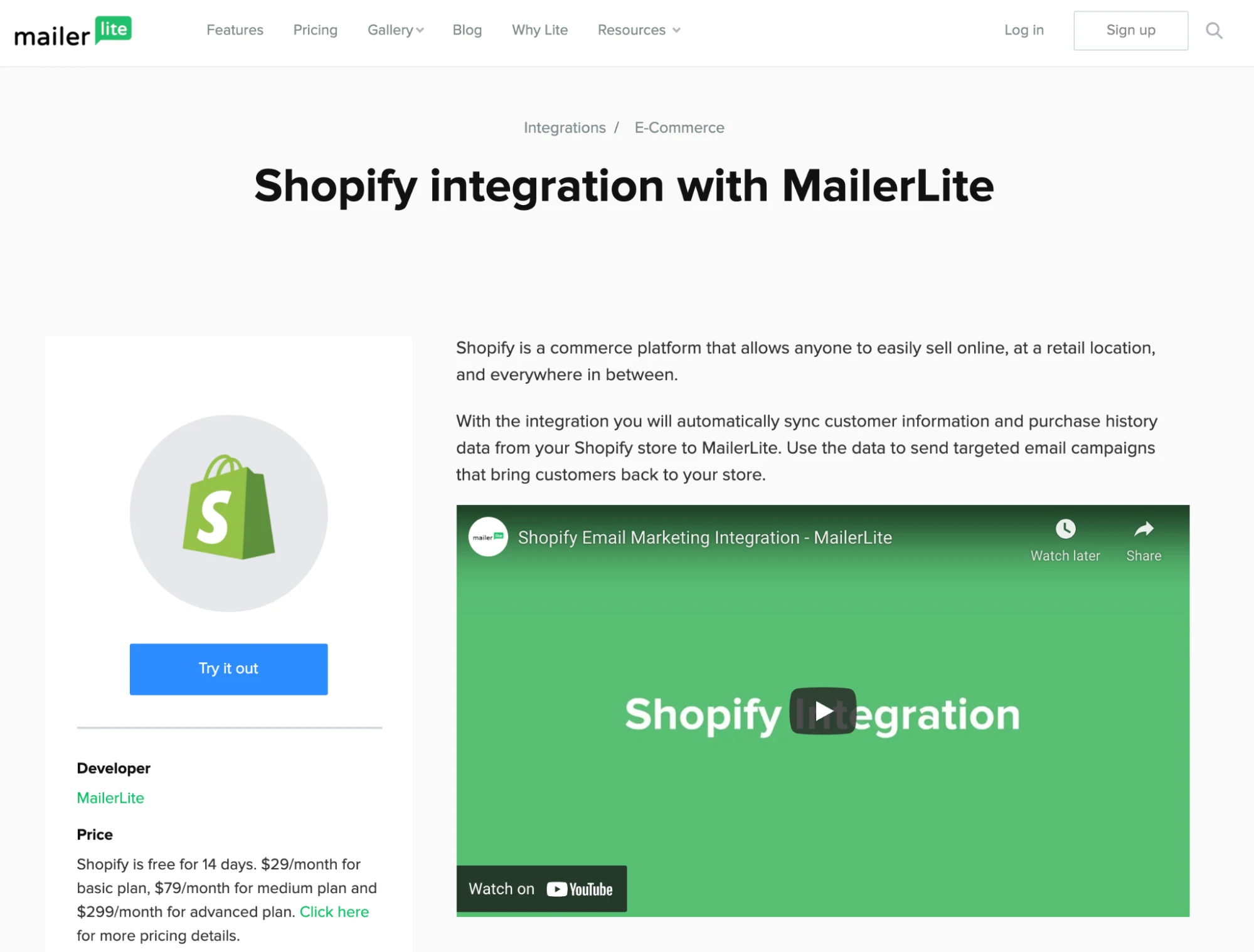Expand the Resources dropdown menu
The height and width of the screenshot is (952, 1254).
(639, 30)
